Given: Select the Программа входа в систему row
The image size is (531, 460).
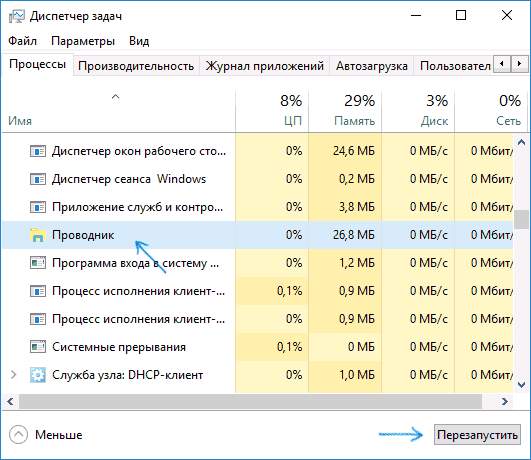Looking at the screenshot, I should 257,263.
